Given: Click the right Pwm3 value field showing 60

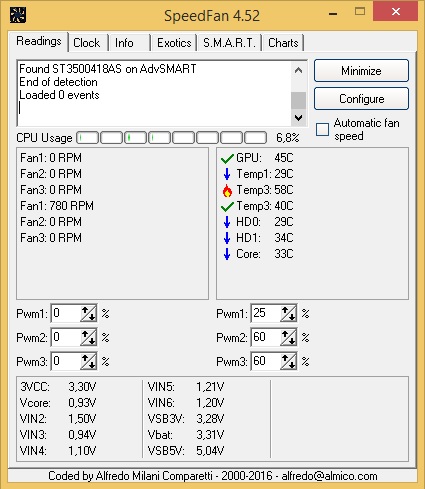Looking at the screenshot, I should point(266,361).
